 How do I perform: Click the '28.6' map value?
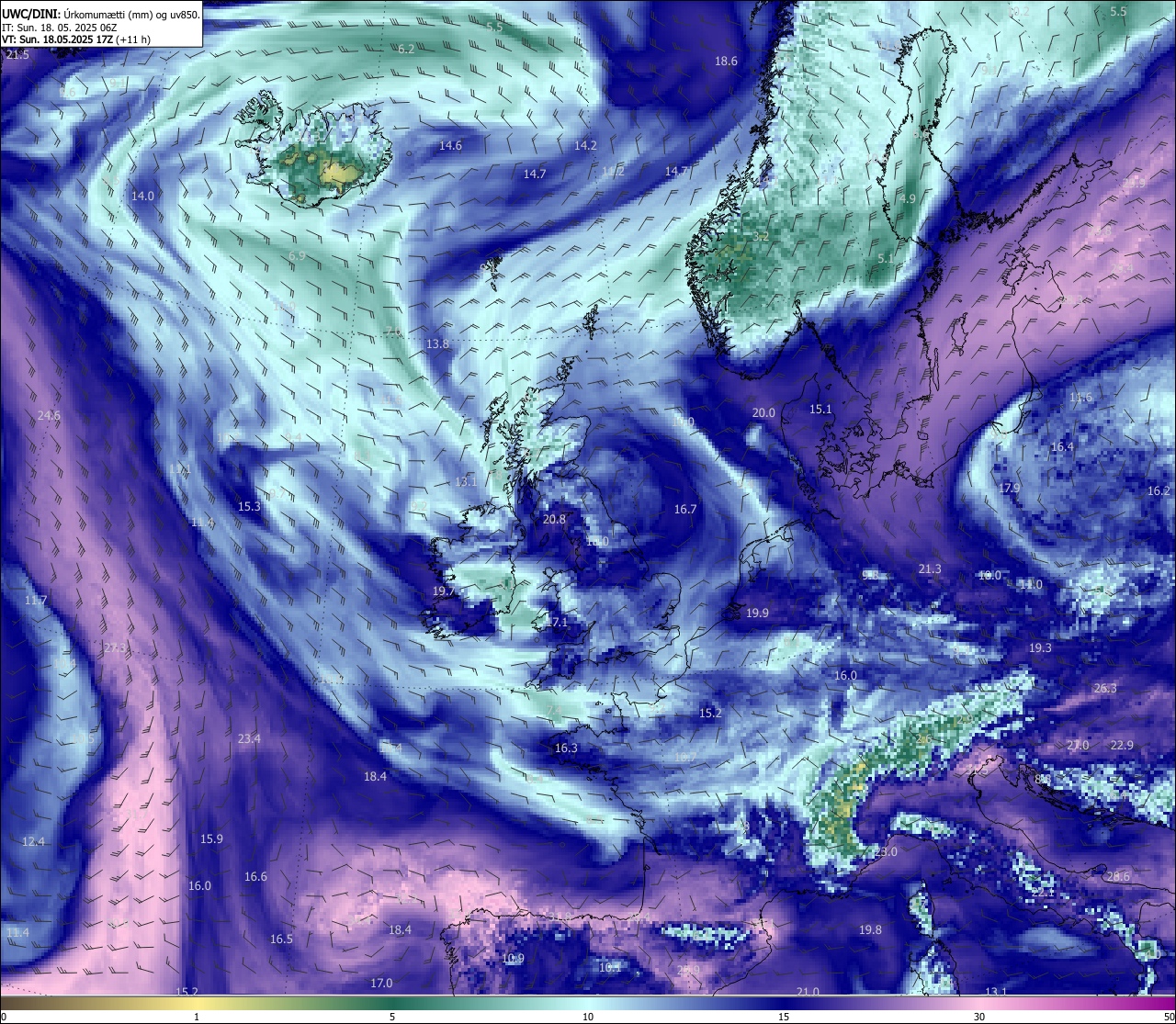(1118, 876)
